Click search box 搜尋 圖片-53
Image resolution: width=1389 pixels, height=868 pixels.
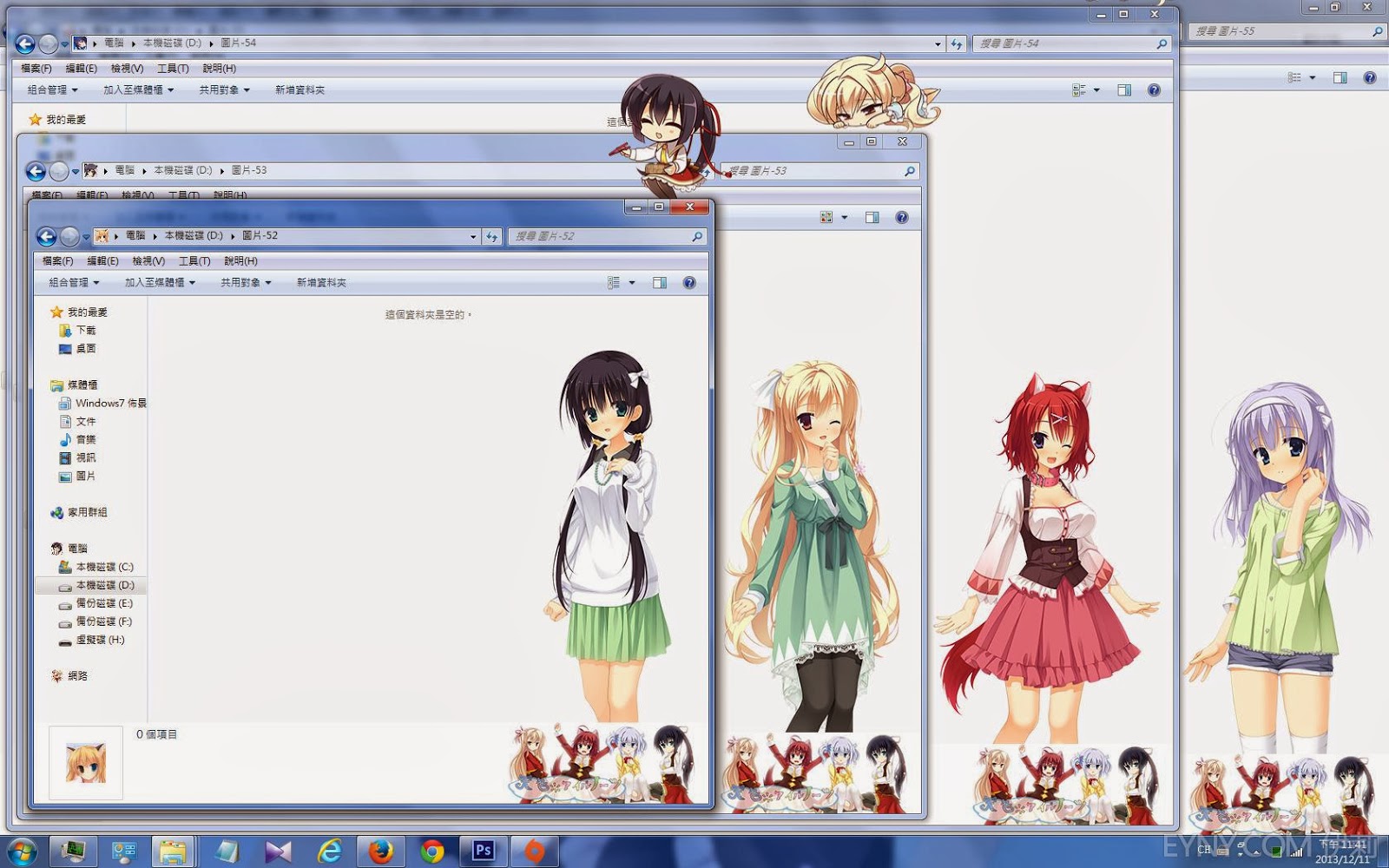coord(820,171)
